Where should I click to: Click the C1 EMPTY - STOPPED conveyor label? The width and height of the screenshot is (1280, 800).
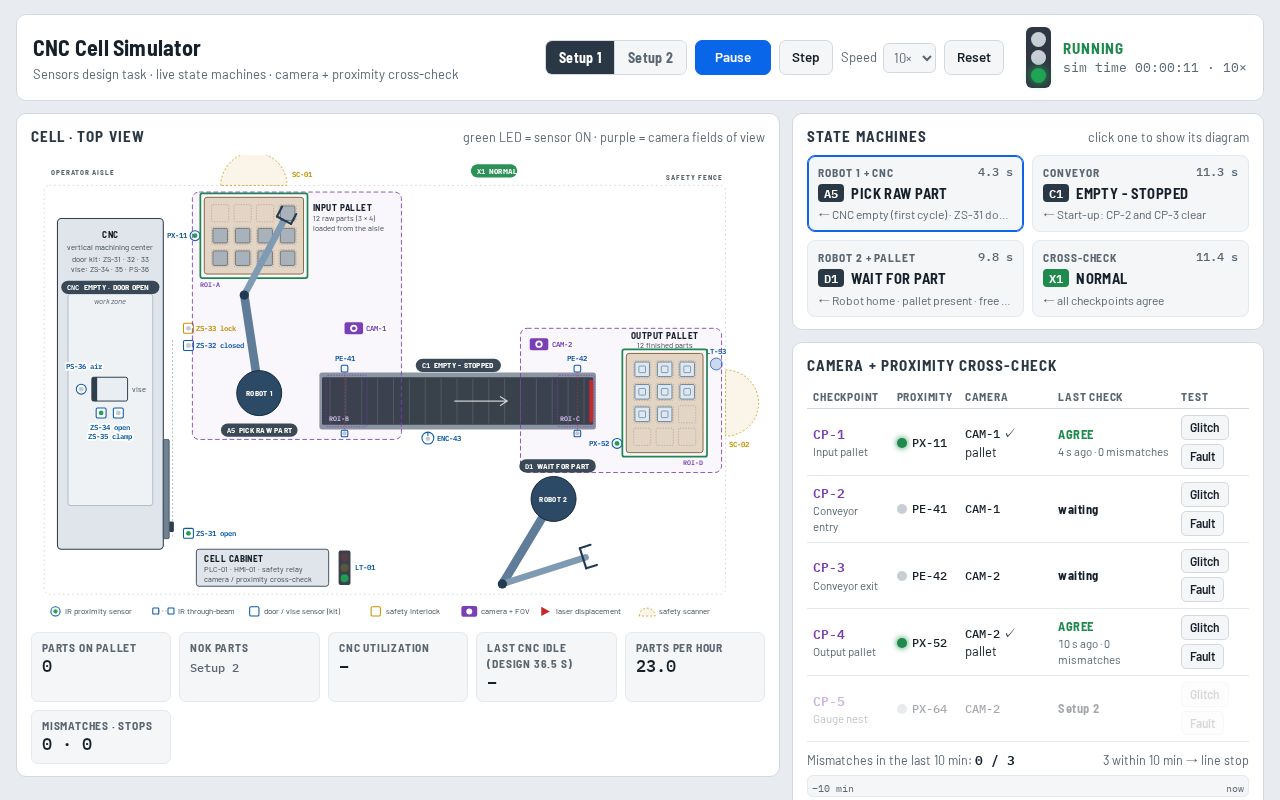click(458, 366)
